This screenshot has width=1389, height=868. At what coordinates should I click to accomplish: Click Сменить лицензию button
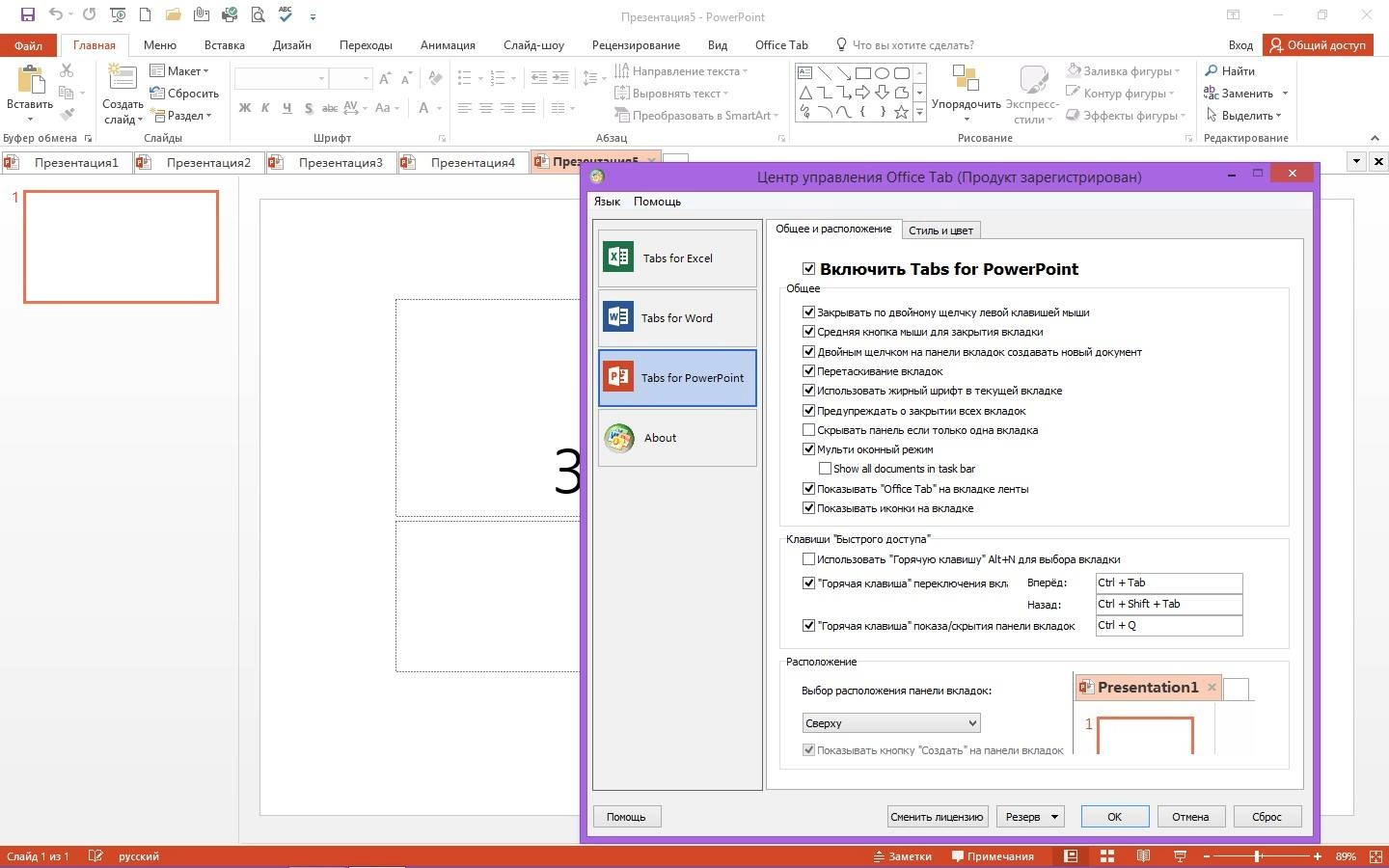937,817
